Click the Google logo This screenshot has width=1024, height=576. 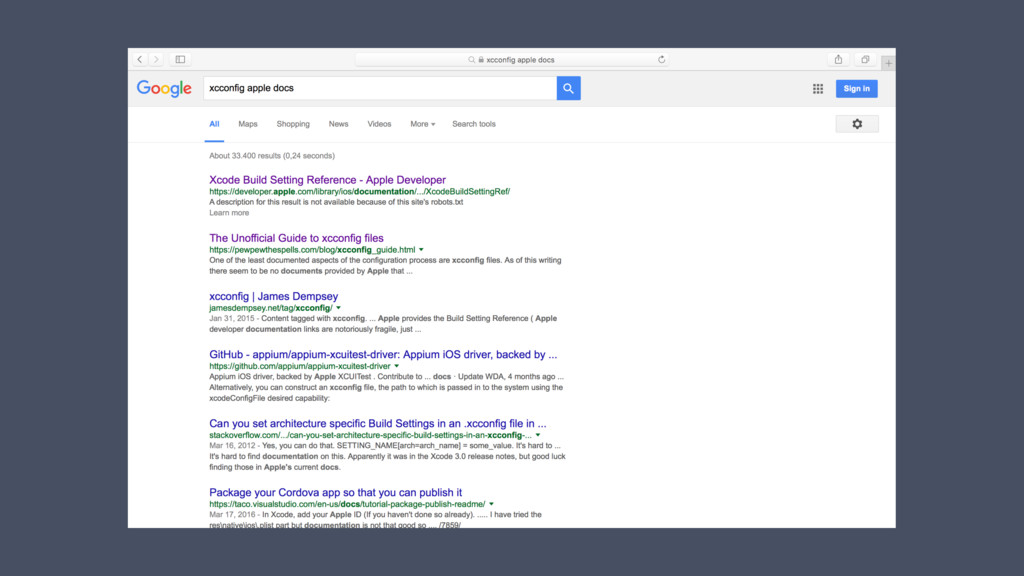[164, 88]
